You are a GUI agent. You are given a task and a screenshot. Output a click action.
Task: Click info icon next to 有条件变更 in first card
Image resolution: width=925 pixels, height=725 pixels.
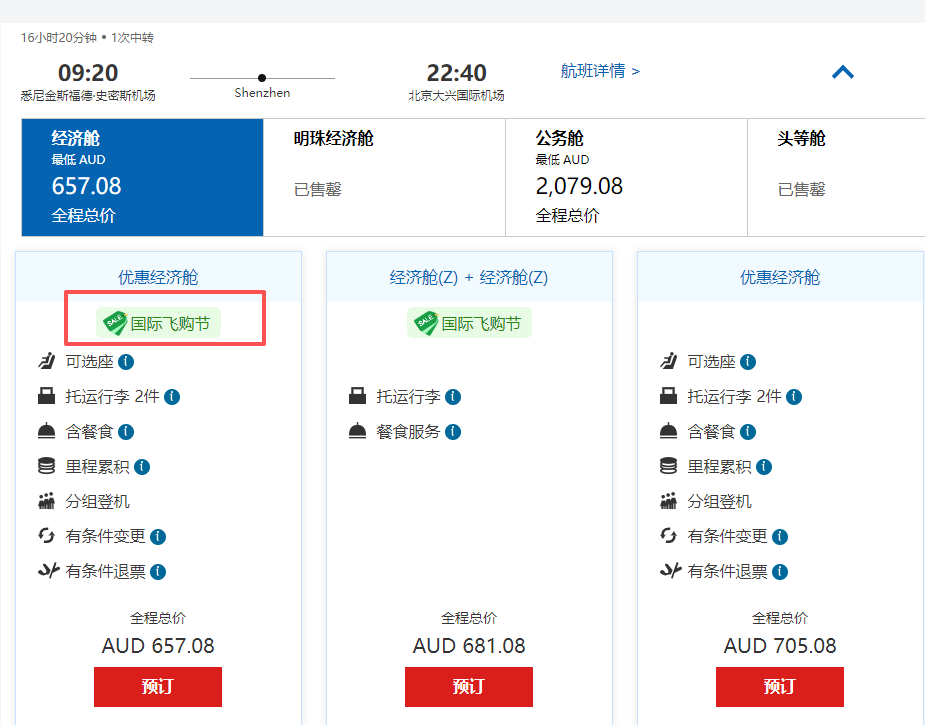[x=158, y=537]
